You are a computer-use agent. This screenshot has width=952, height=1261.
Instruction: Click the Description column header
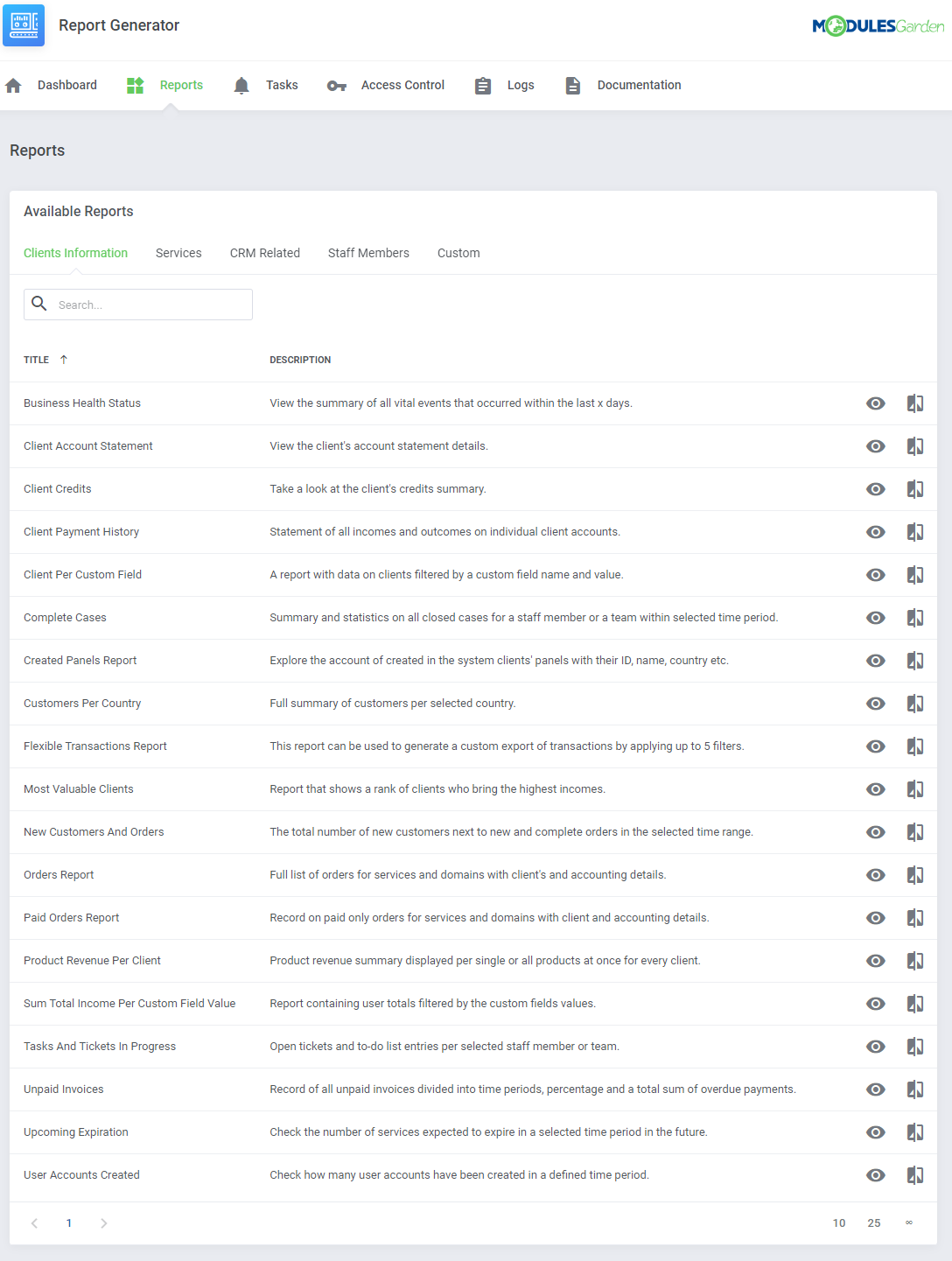(x=300, y=360)
